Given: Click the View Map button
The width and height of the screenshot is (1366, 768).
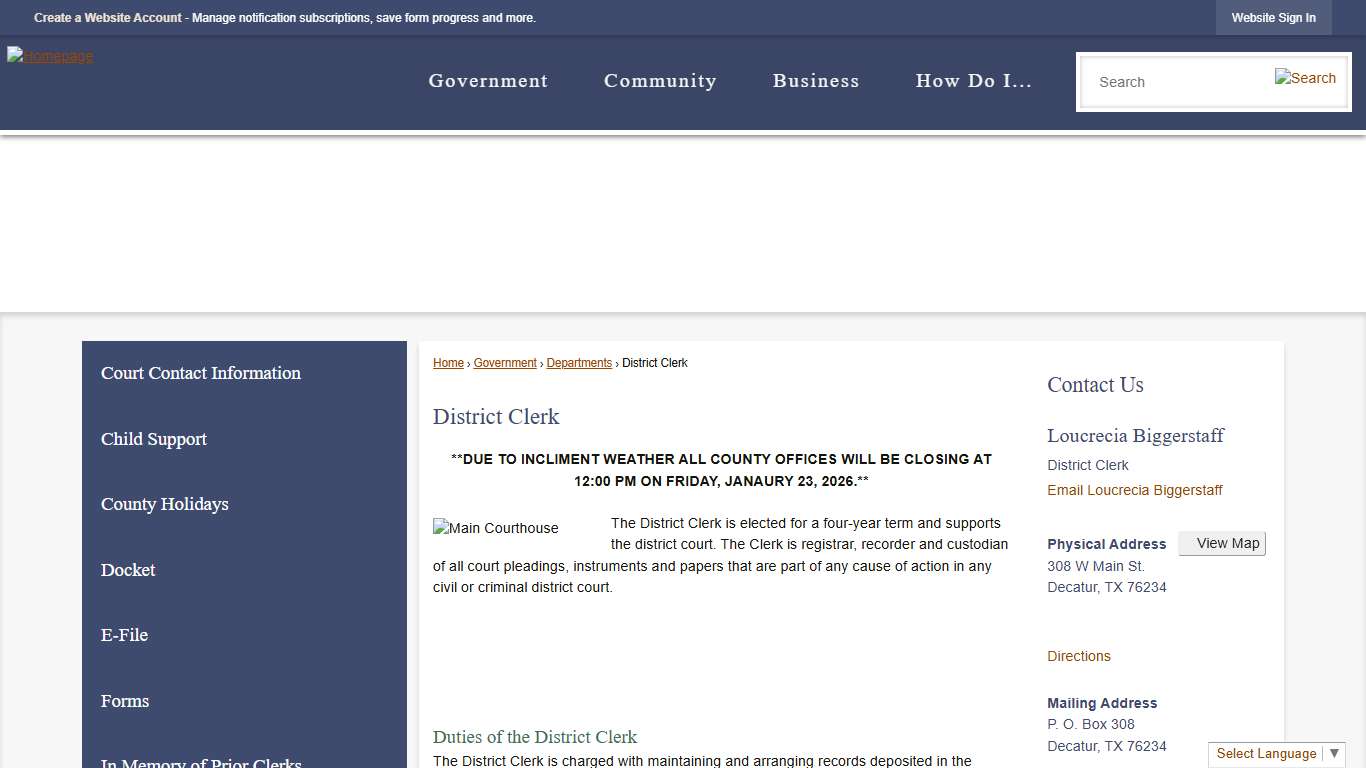Looking at the screenshot, I should pyautogui.click(x=1222, y=543).
